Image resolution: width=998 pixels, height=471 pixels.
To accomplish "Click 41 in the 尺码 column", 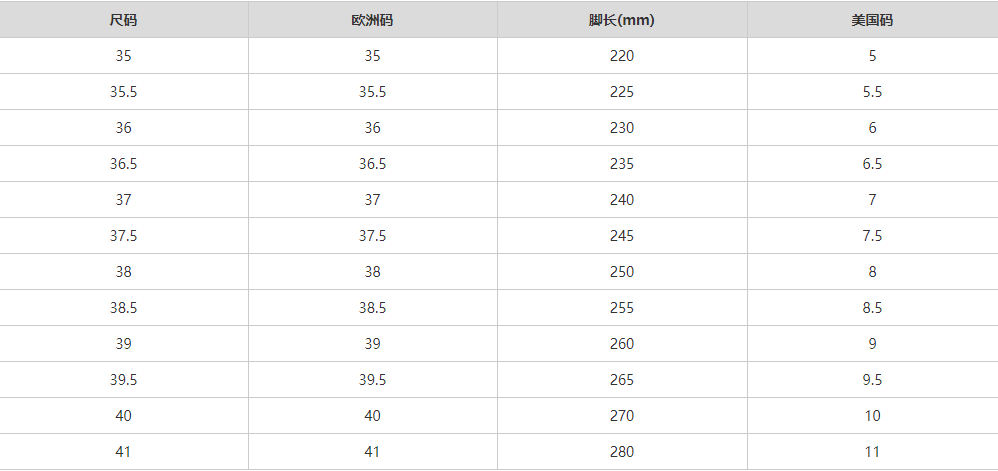I will (123, 452).
